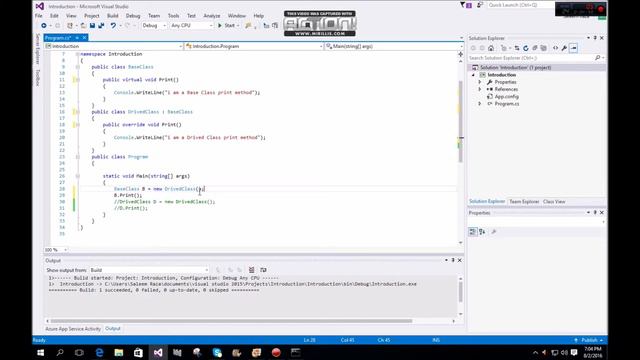The height and width of the screenshot is (360, 640).
Task: Click the Quick Launch search box
Action: [520, 5]
